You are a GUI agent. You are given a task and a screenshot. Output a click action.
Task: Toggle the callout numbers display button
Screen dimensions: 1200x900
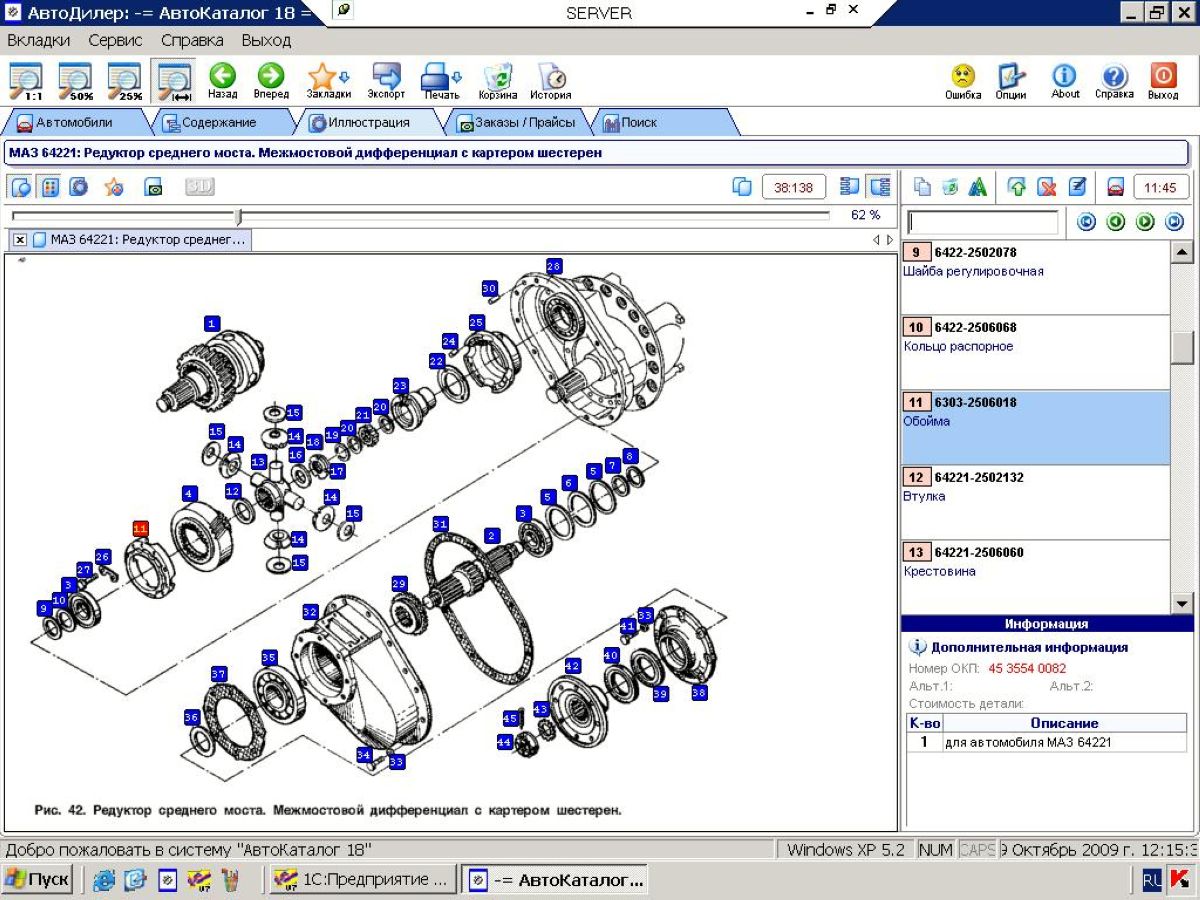50,187
